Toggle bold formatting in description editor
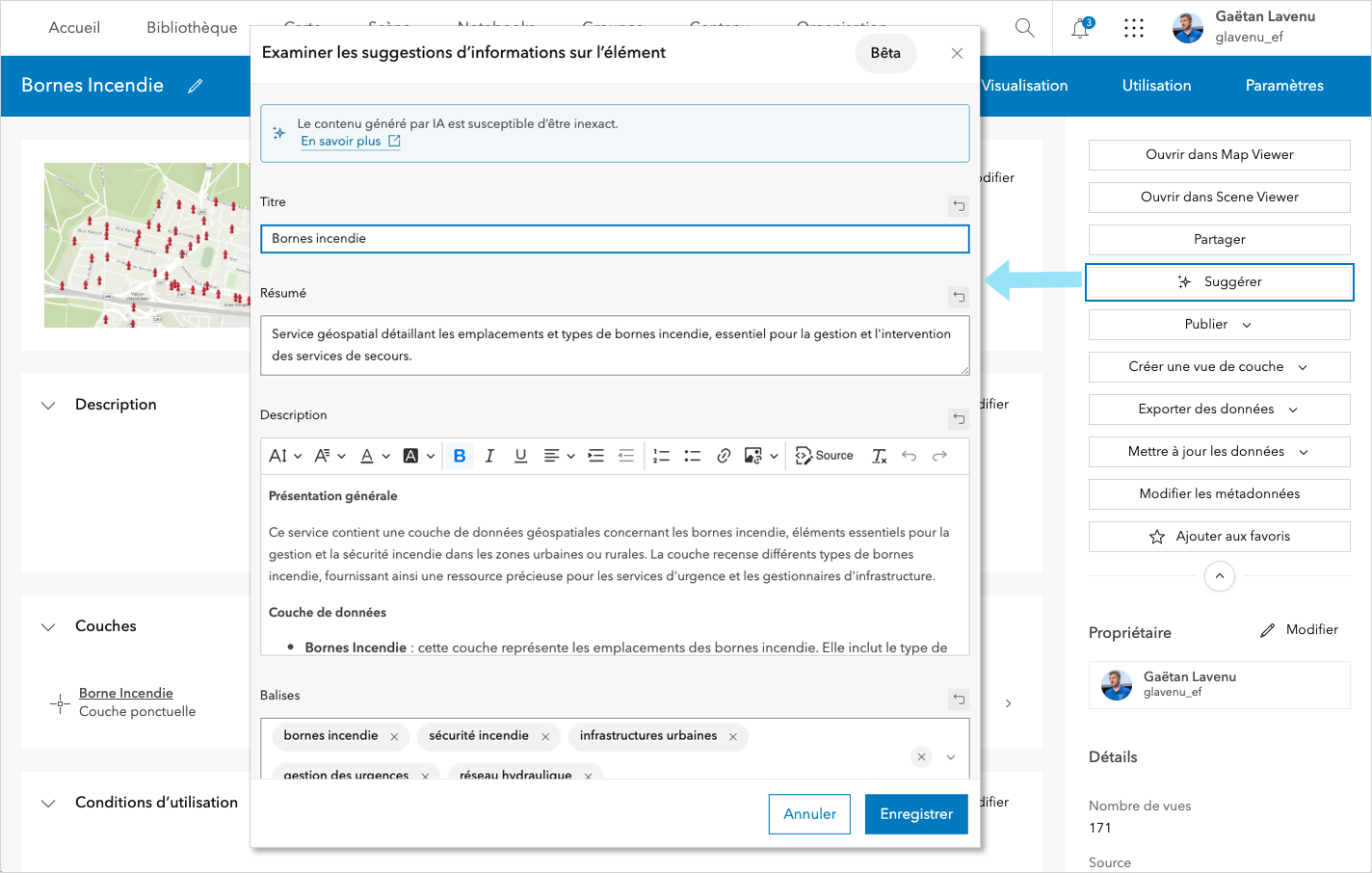Image resolution: width=1372 pixels, height=873 pixels. click(460, 456)
